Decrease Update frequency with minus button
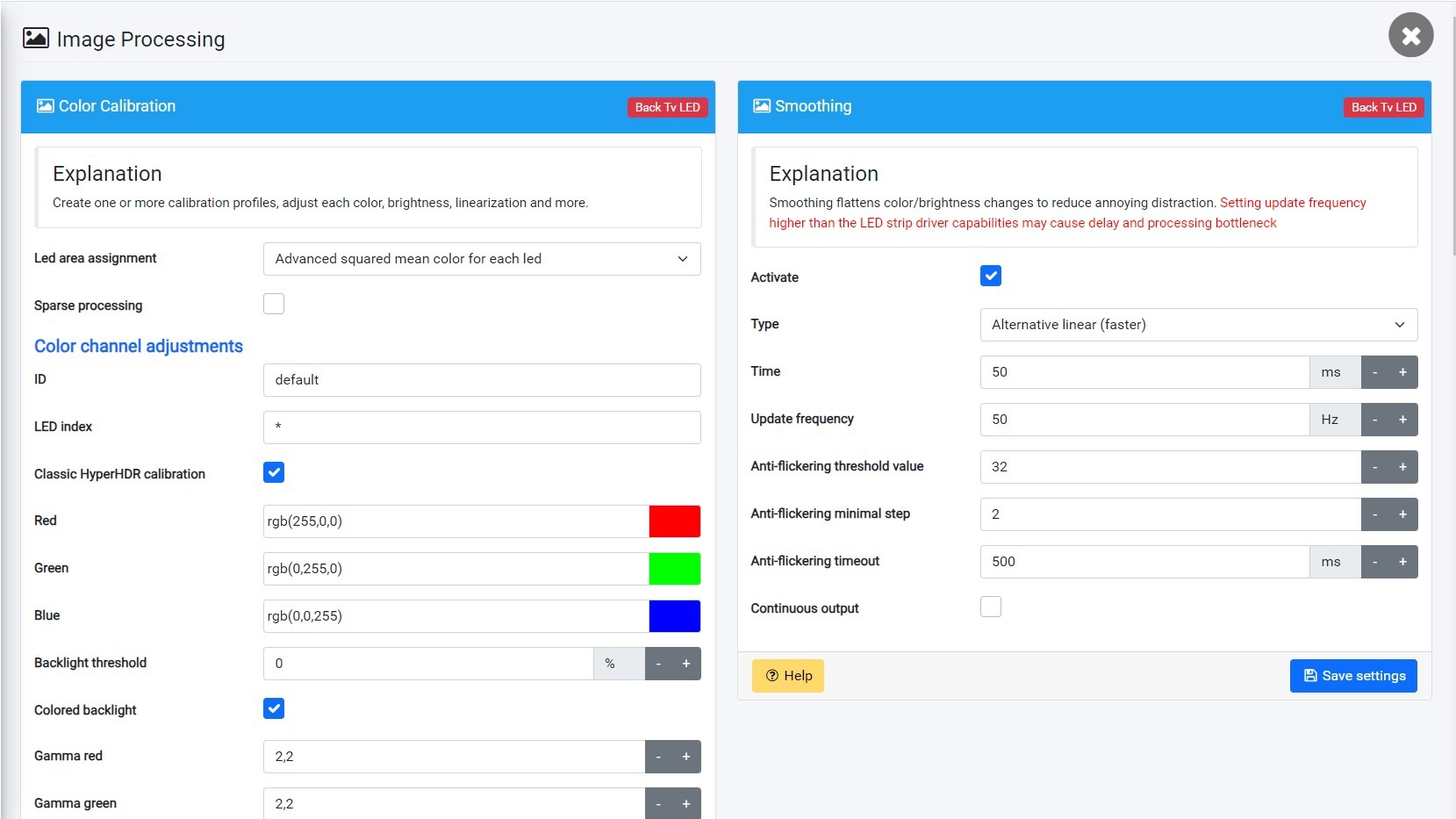Viewport: 1456px width, 819px height. coord(1374,420)
